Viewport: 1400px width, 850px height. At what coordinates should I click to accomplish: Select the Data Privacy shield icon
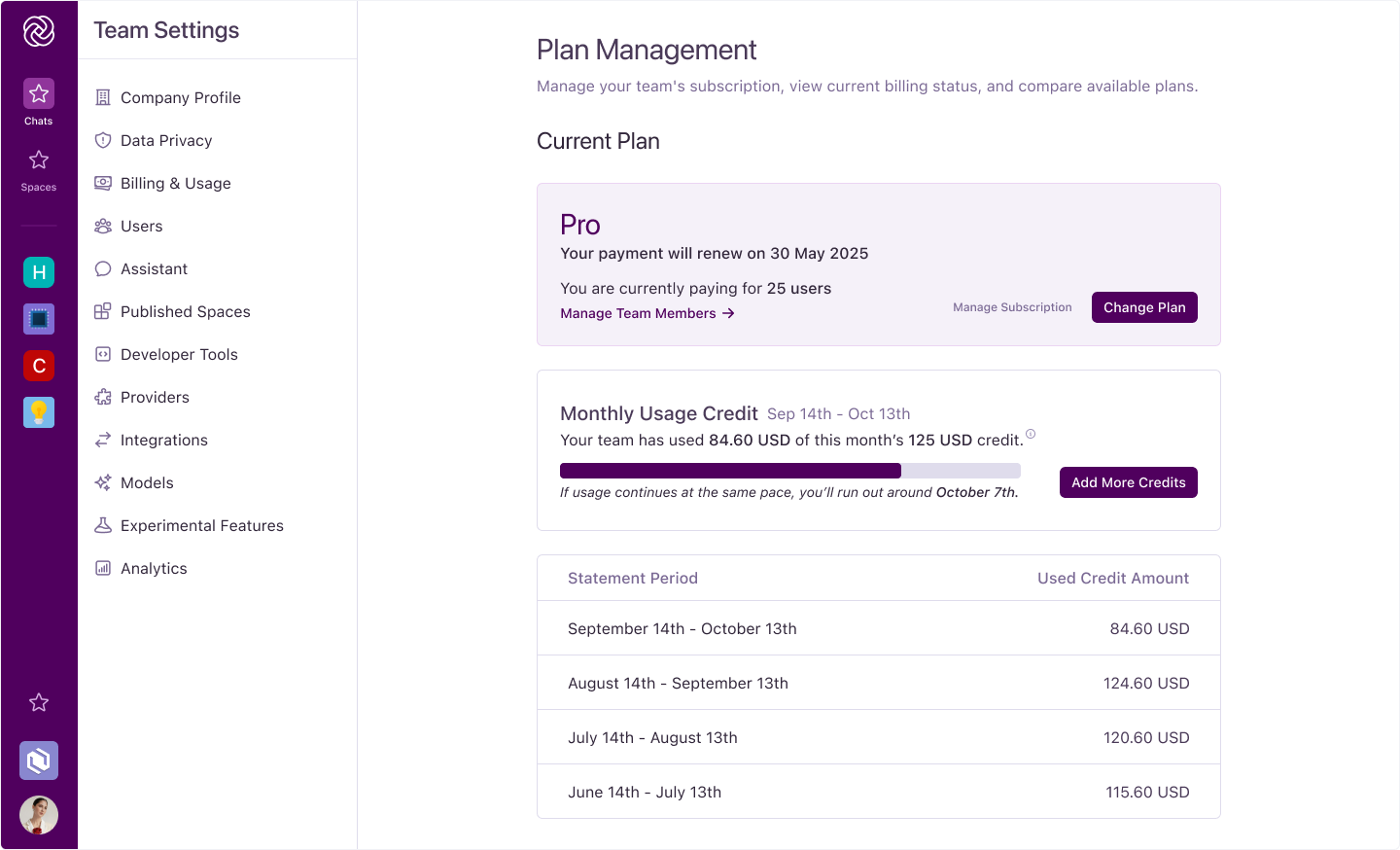103,140
